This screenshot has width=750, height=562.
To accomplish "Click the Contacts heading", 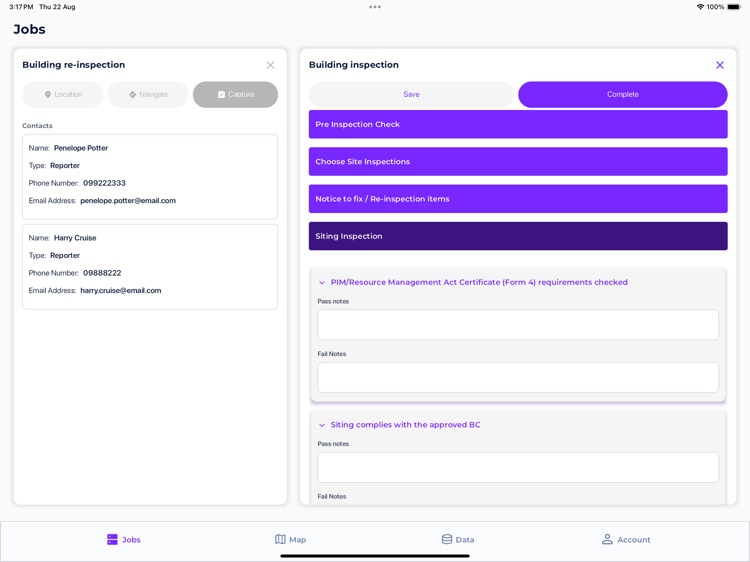I will pyautogui.click(x=37, y=126).
